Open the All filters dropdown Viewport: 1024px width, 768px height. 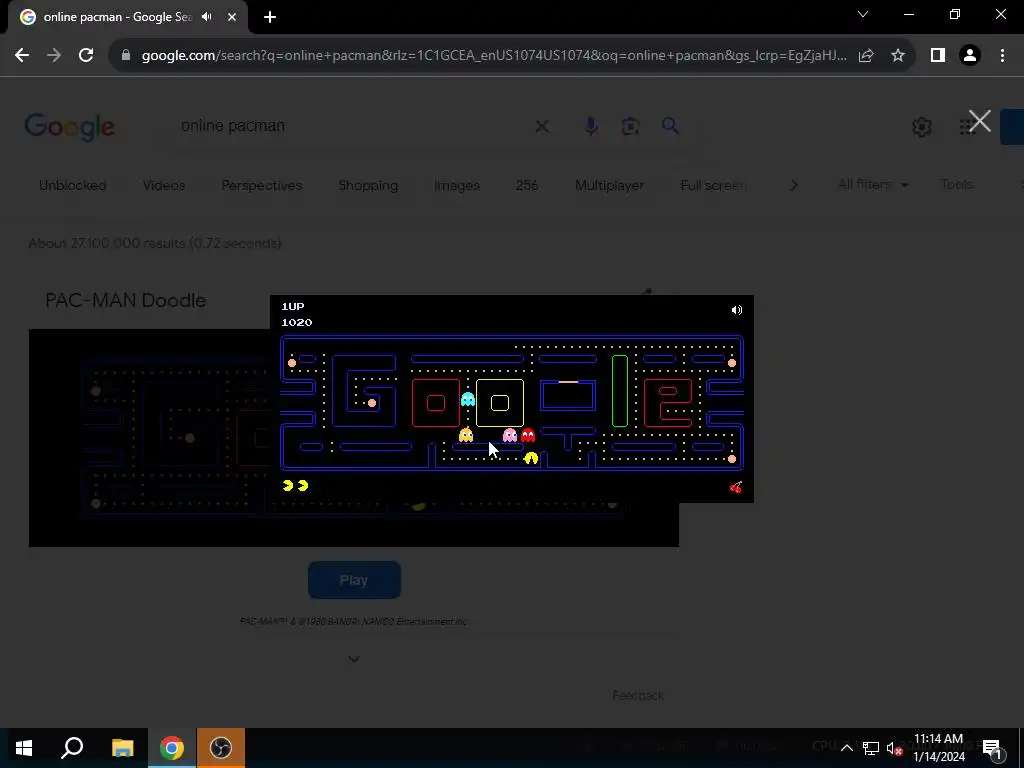point(872,185)
